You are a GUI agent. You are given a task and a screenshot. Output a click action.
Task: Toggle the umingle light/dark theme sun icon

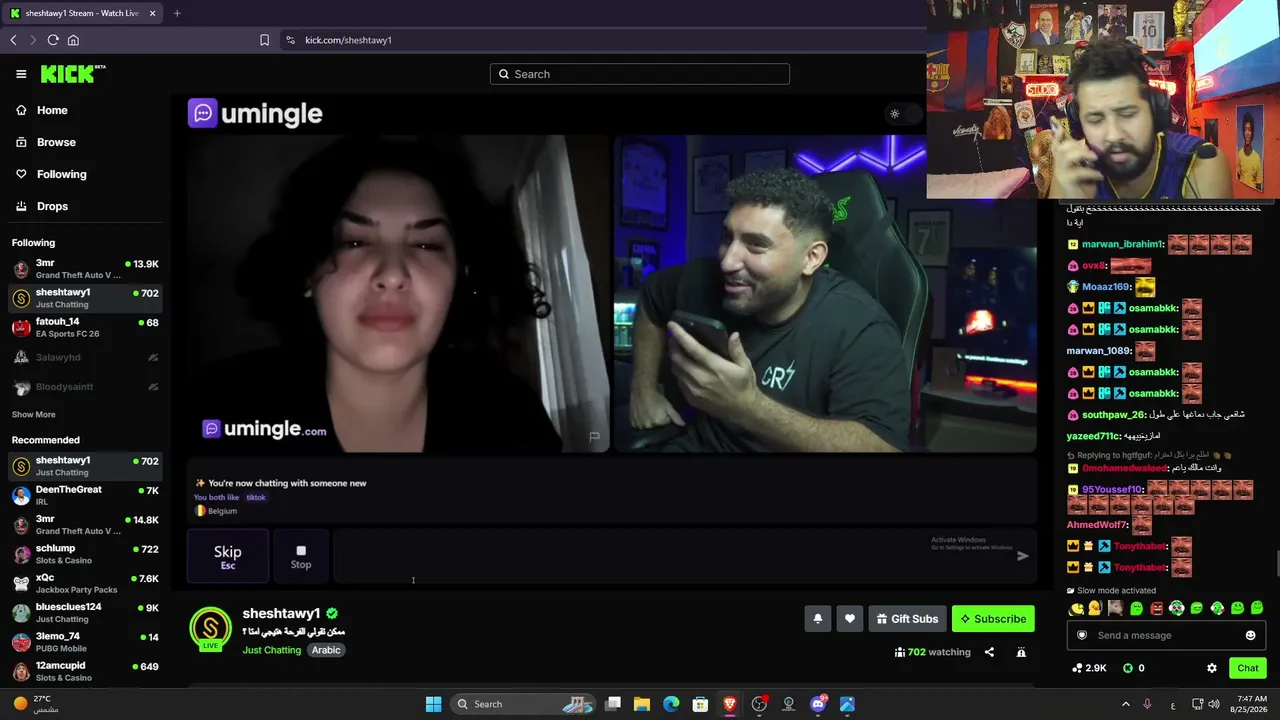894,114
